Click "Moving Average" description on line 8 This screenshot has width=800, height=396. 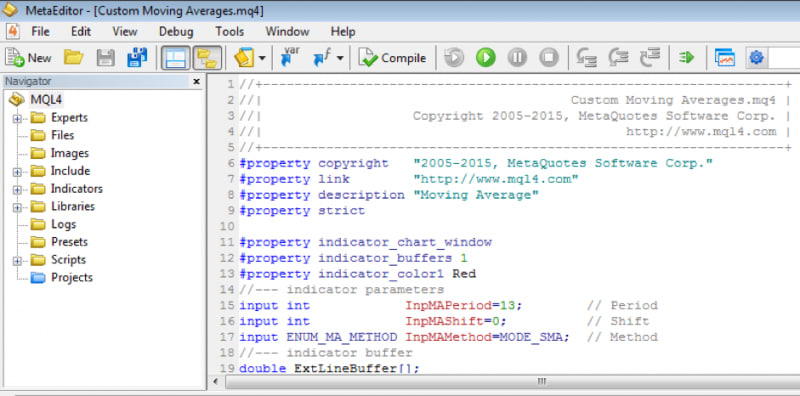click(476, 195)
